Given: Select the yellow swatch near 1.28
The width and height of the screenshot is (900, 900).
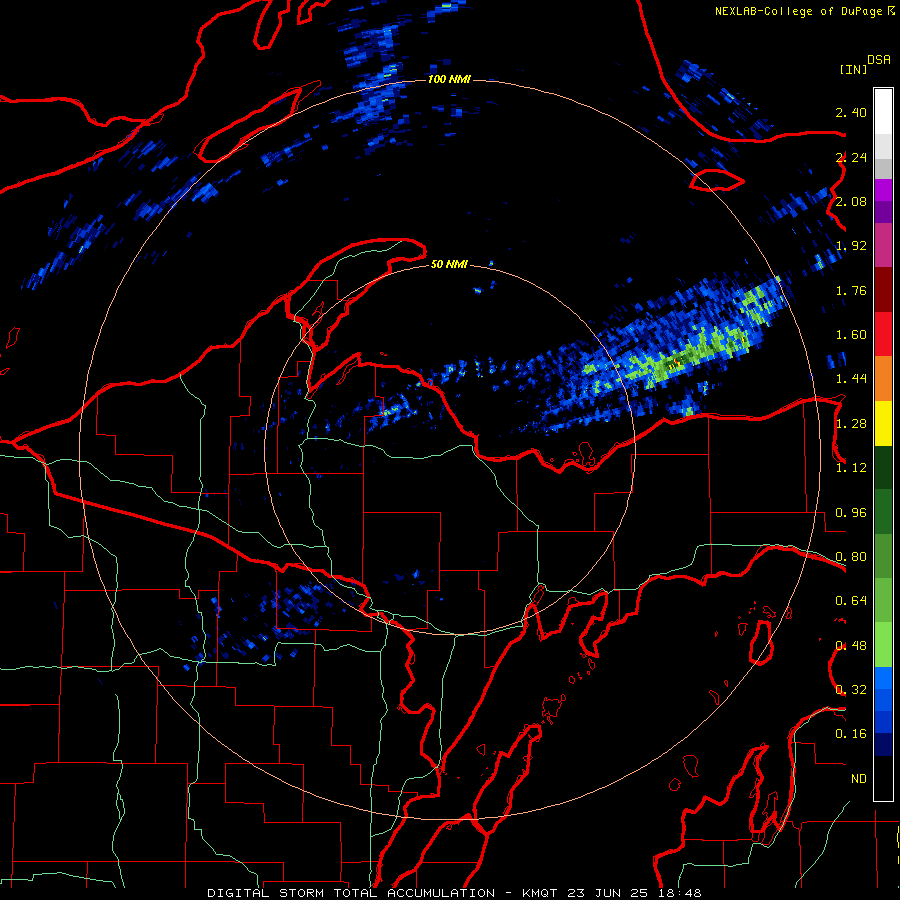Looking at the screenshot, I should pos(883,423).
